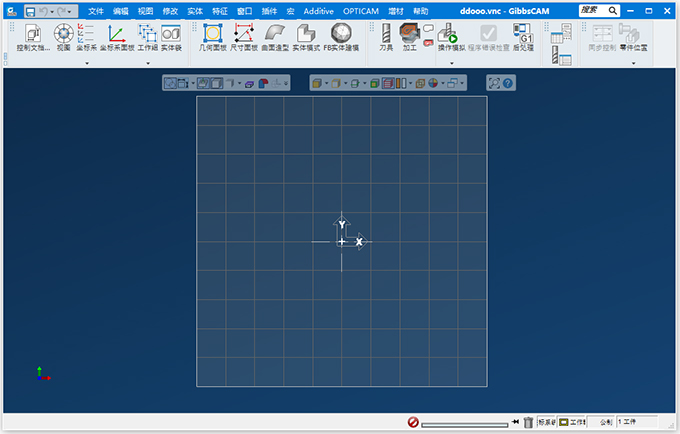This screenshot has width=680, height=434.
Task: Open the 修改 menu
Action: (x=170, y=11)
